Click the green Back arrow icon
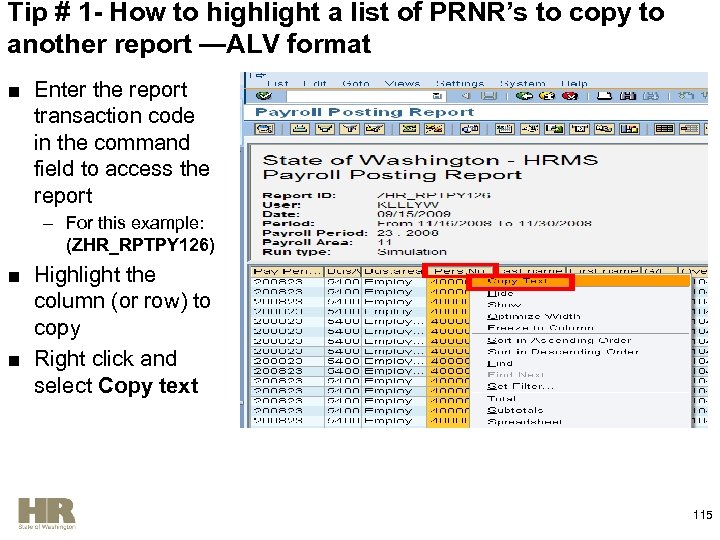The height and width of the screenshot is (540, 720). (x=524, y=96)
